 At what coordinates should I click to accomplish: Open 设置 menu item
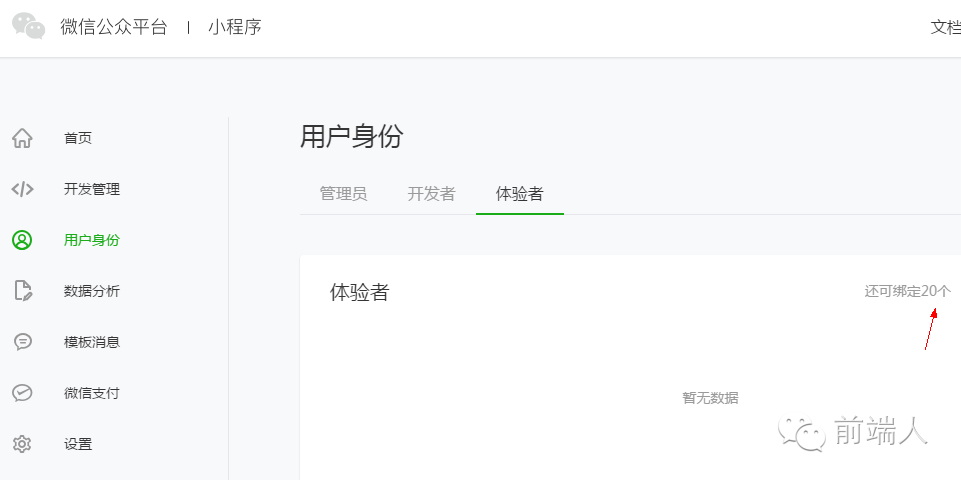(78, 444)
